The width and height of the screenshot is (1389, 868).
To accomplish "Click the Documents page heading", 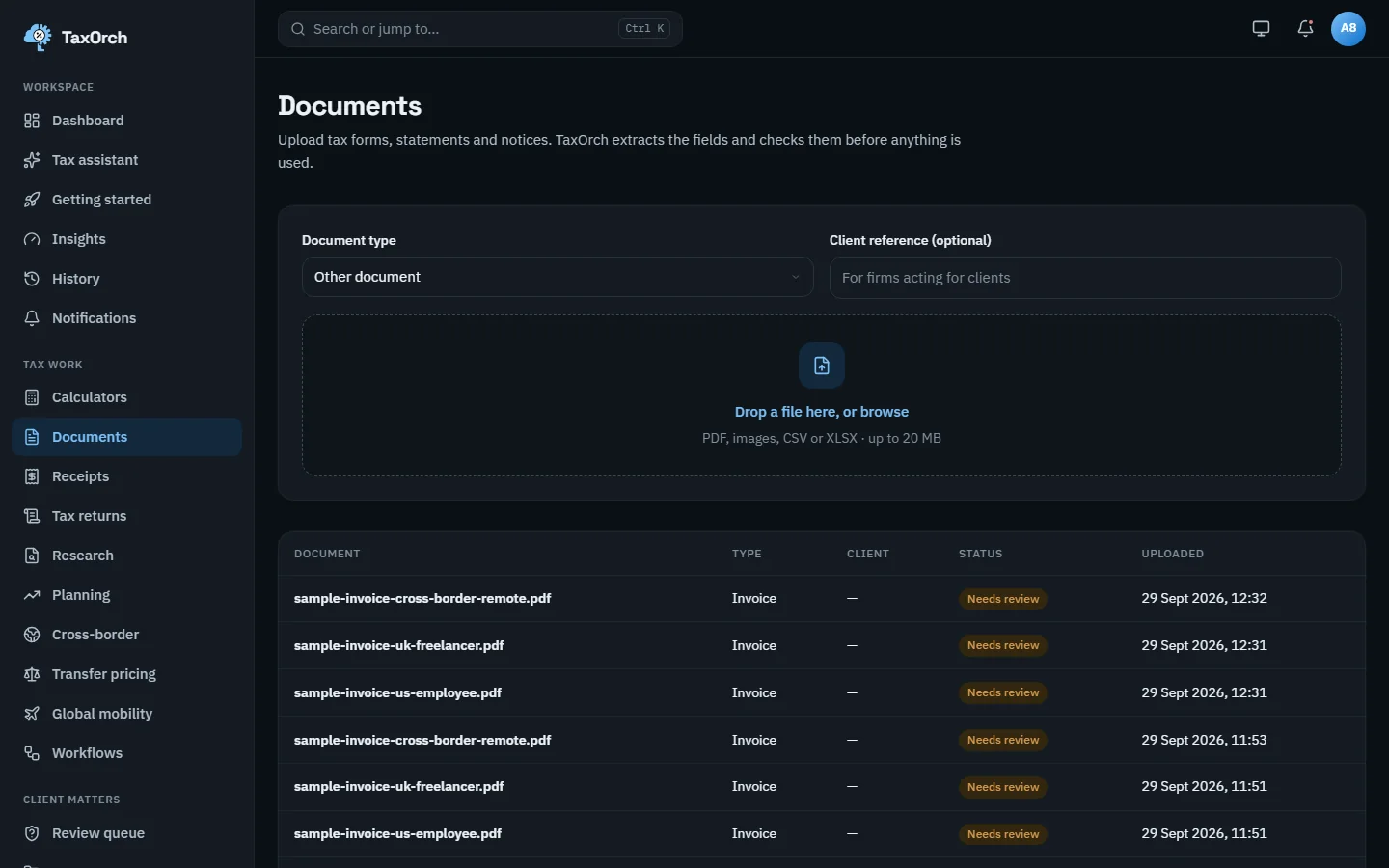I will [x=350, y=106].
